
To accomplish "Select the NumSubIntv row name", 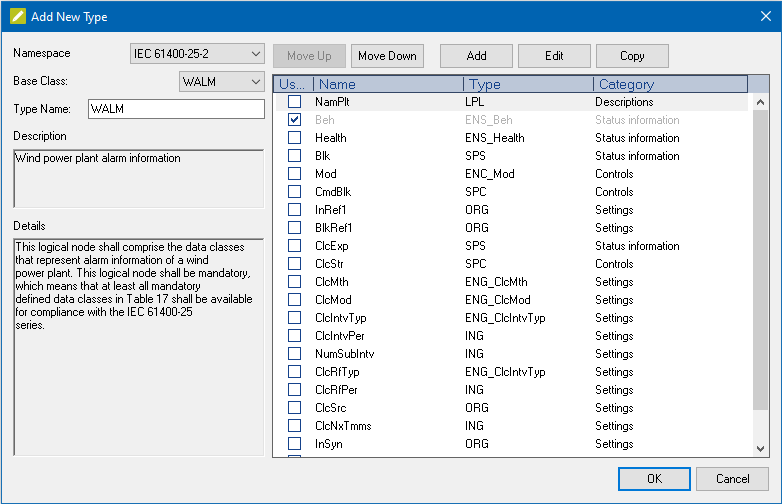I will (345, 353).
